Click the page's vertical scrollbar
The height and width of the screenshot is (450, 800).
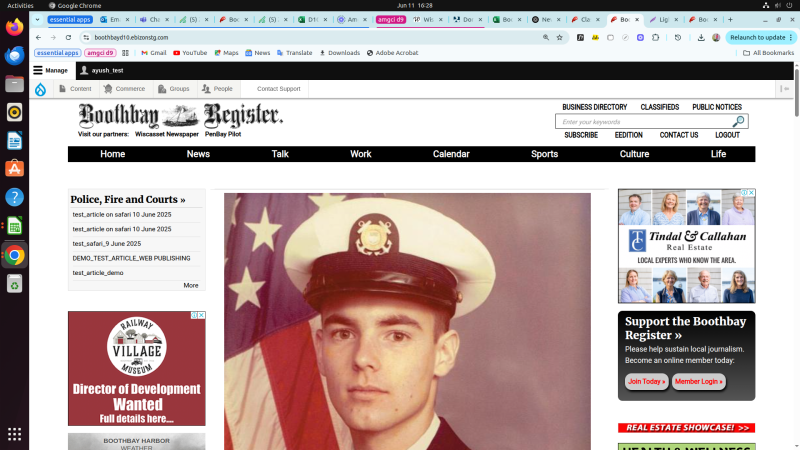(x=795, y=250)
